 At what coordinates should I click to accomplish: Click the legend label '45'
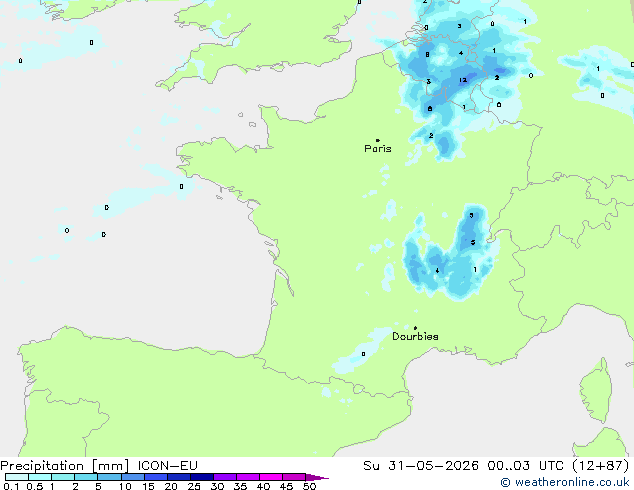286,486
